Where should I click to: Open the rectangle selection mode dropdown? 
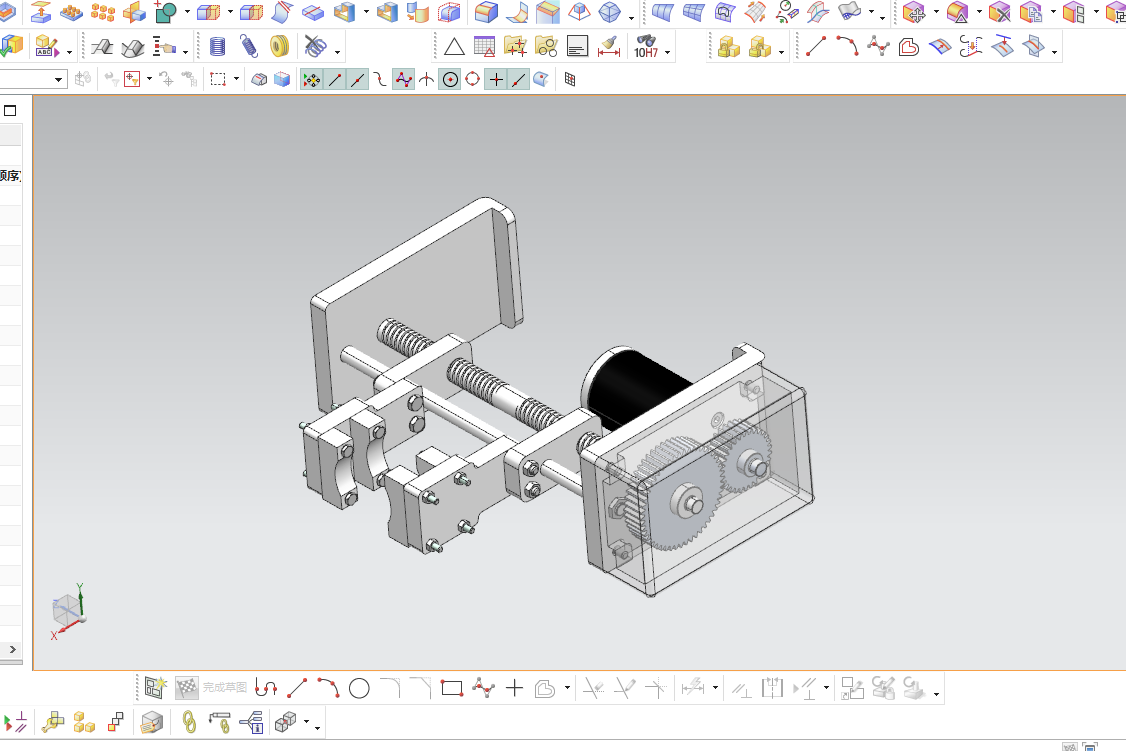(x=236, y=79)
